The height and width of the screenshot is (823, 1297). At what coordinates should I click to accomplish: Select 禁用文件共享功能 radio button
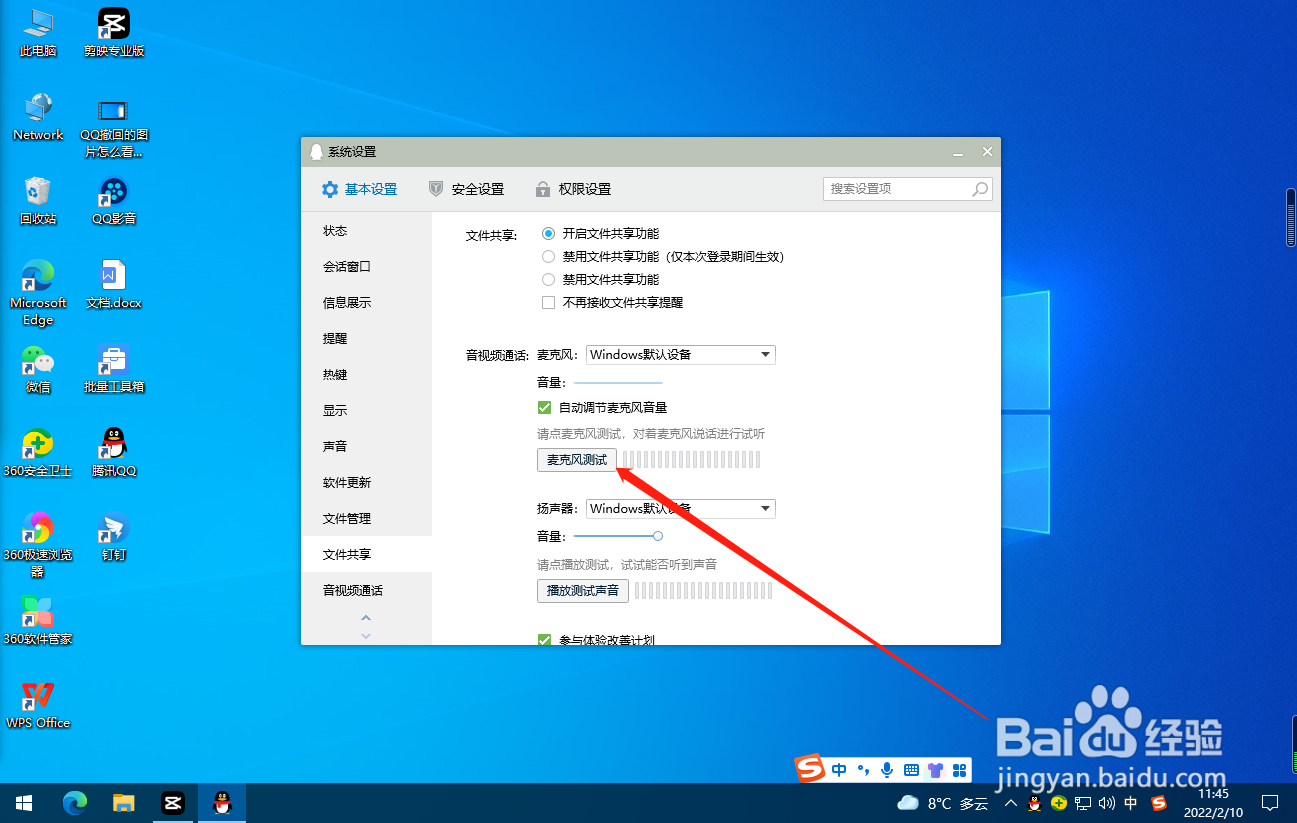pos(548,279)
